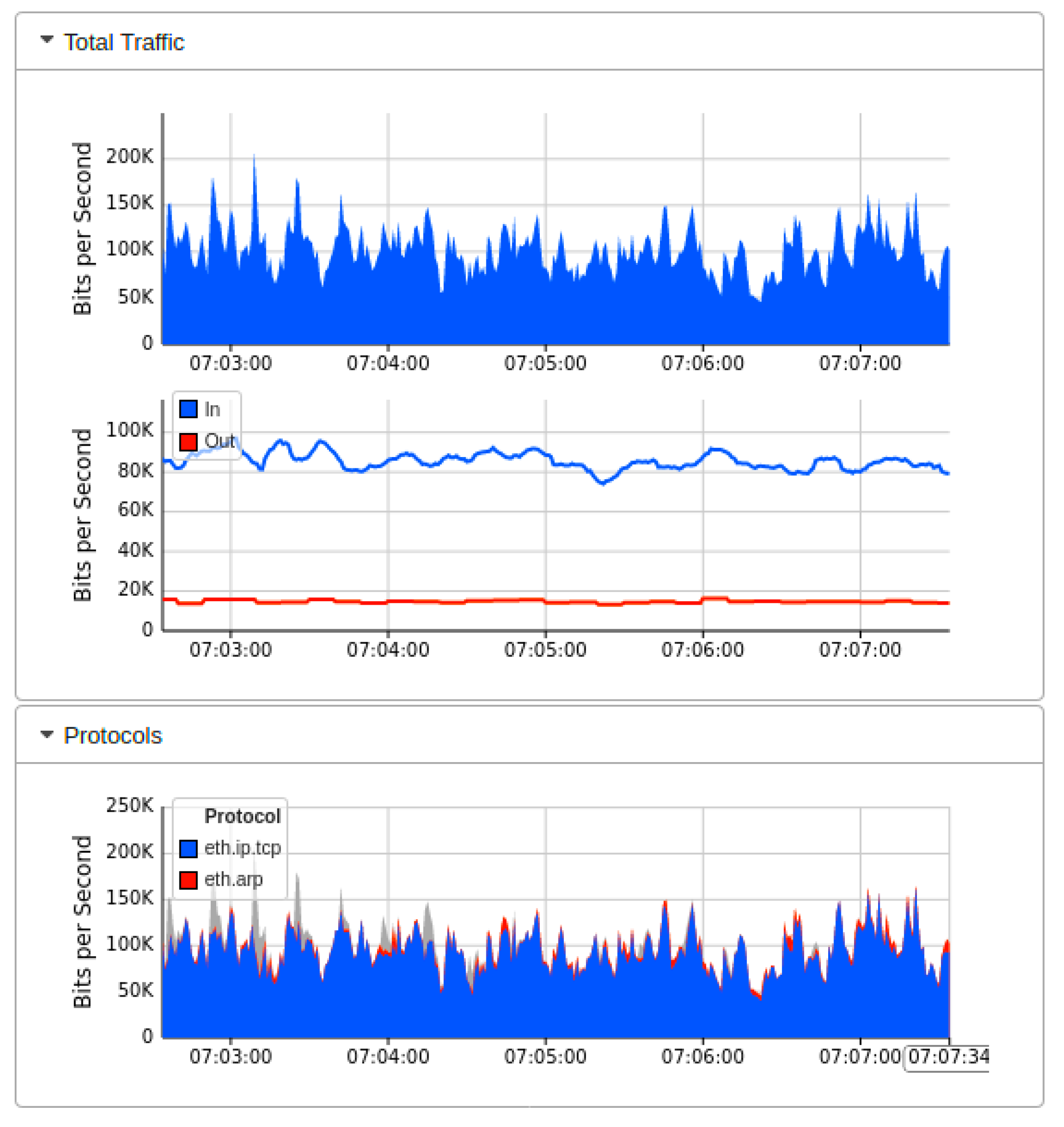
Task: Click the blue eth.ip.tcp legend swatch
Action: click(188, 848)
